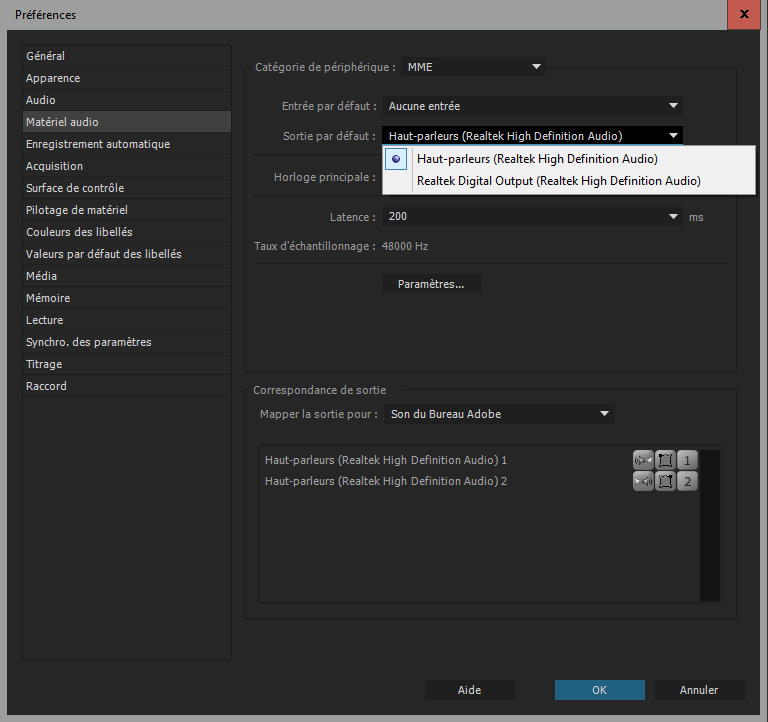
Task: Go to Enregistrement automatique category
Action: (98, 144)
